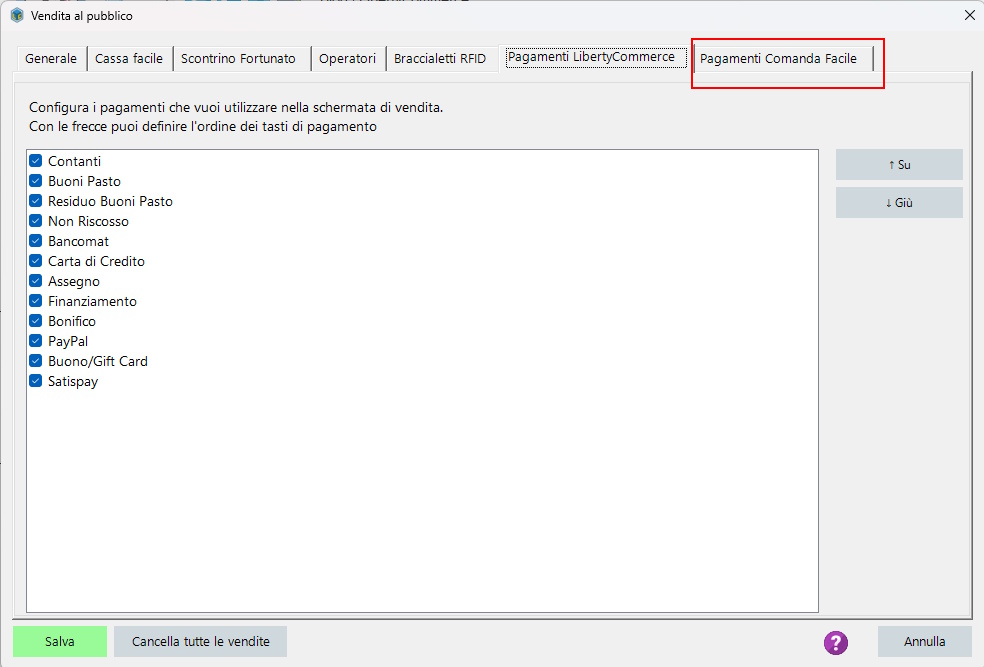Click the Vendita al pubblico app icon
The width and height of the screenshot is (984, 667).
point(17,15)
